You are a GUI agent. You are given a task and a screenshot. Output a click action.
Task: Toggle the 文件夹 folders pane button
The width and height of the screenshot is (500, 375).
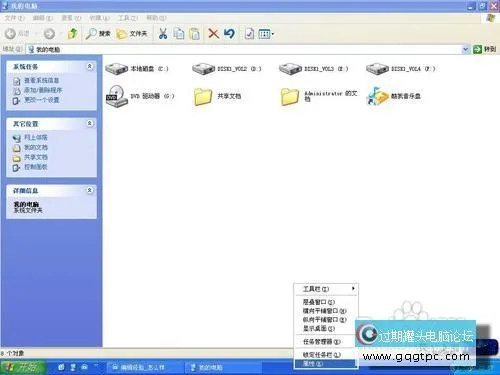(132, 34)
